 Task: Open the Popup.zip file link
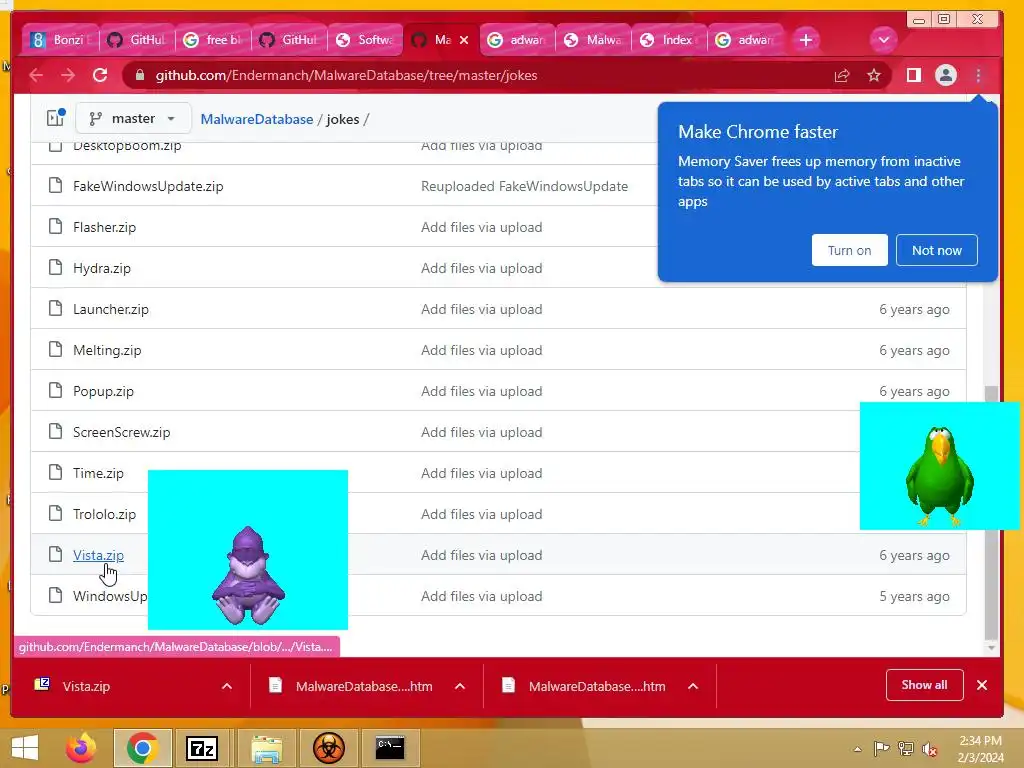pos(103,391)
